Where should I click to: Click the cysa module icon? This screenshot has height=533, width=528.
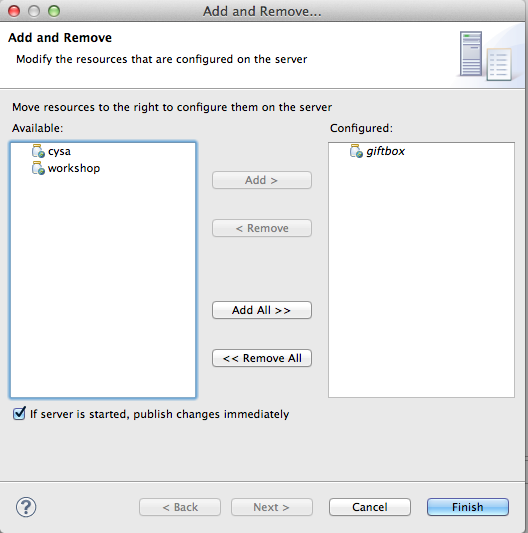38,151
